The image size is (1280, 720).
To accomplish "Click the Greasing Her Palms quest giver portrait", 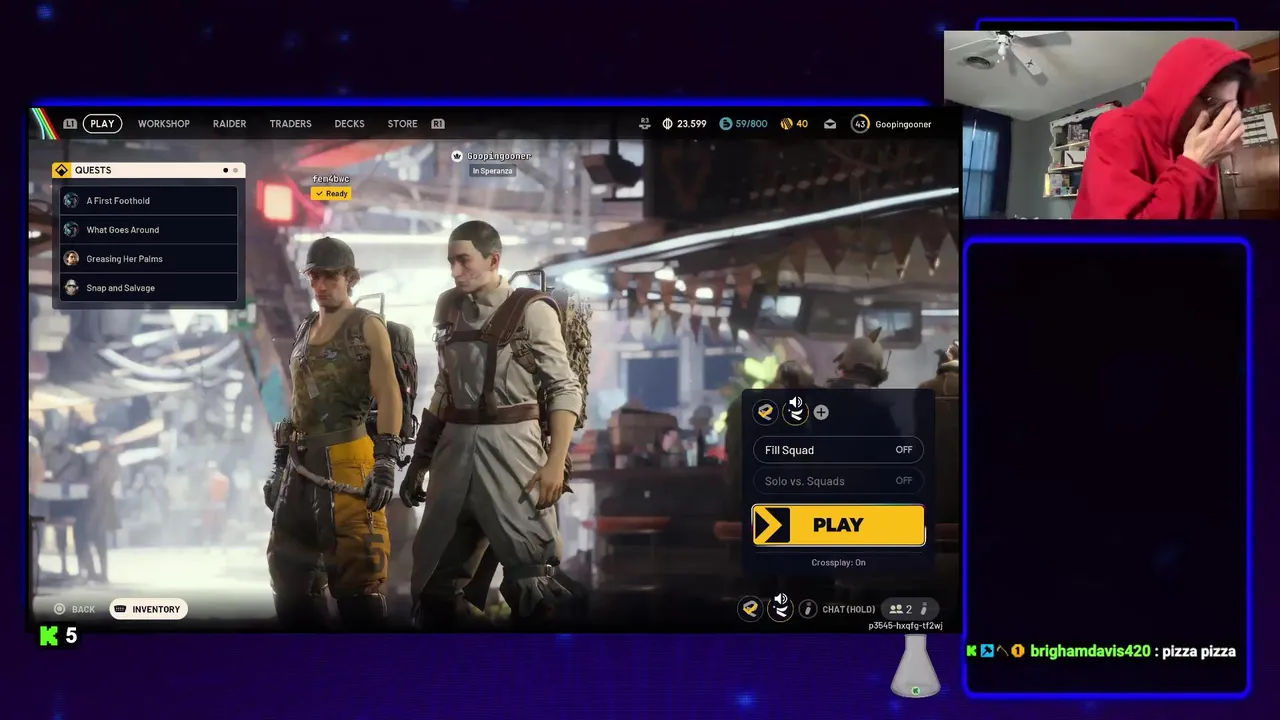I will tap(71, 258).
